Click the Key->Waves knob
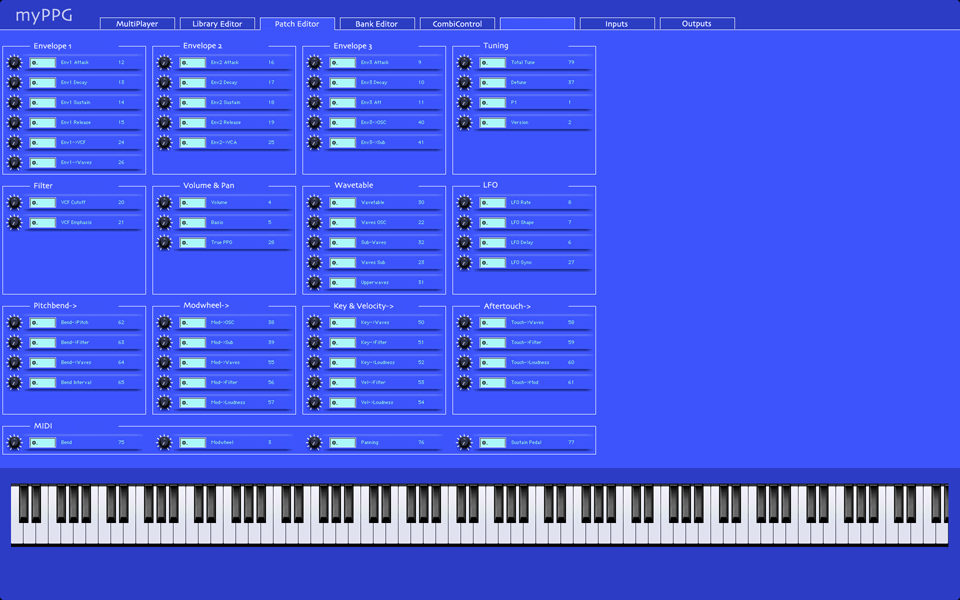 pos(314,323)
